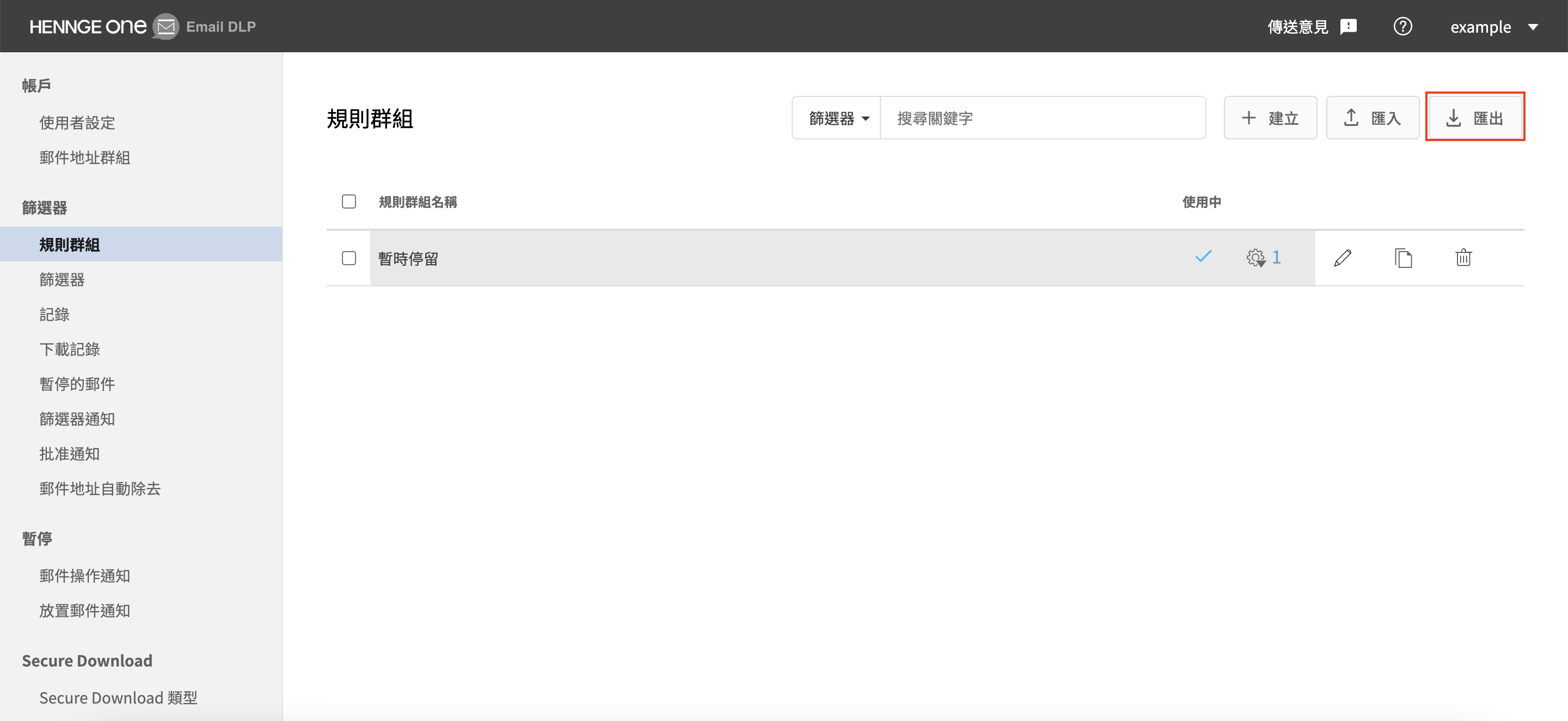Duplicate the 暫時停留 rule group with copy icon
1568x721 pixels.
[x=1403, y=258]
